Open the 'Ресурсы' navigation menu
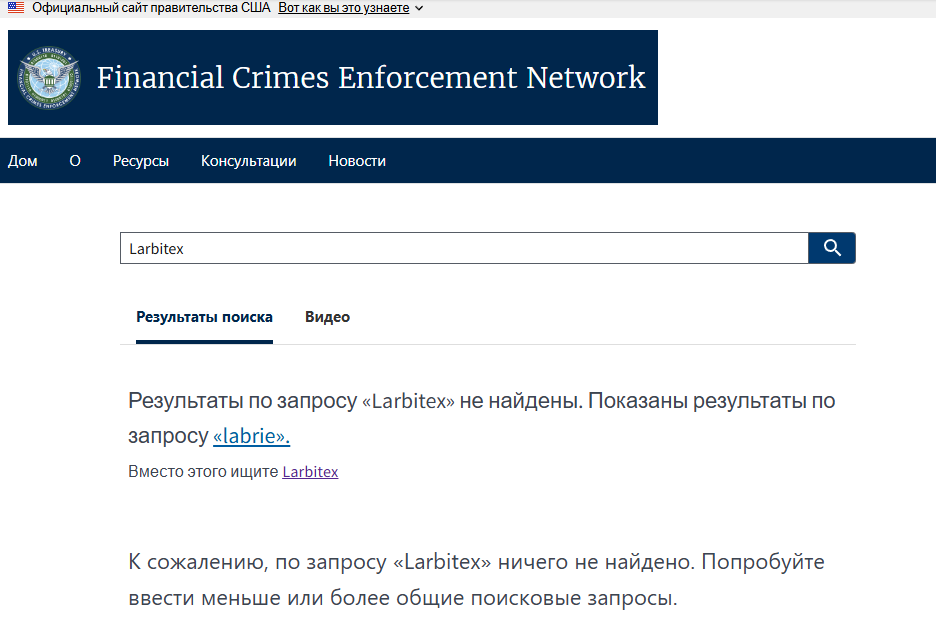The width and height of the screenshot is (936, 629). coord(141,161)
